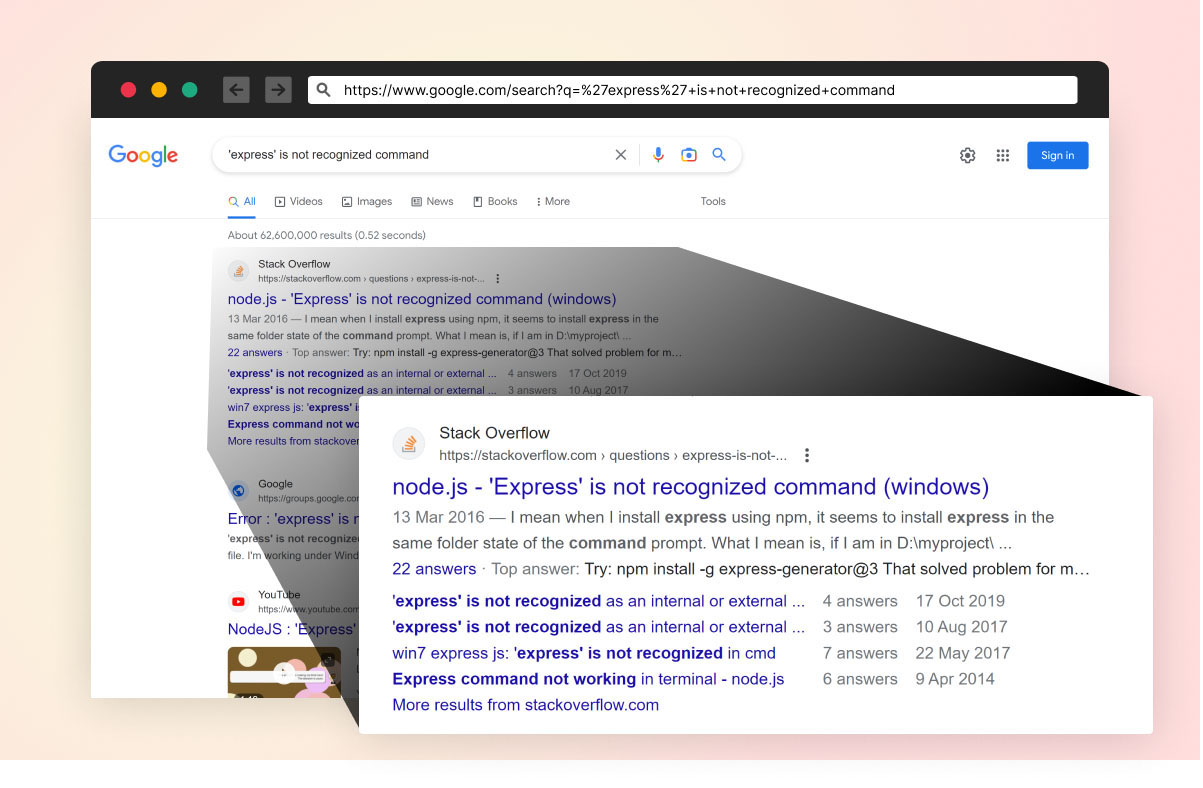Click the large Stack Overflow favicon in enlarged callout
The height and width of the screenshot is (788, 1203).
409,444
